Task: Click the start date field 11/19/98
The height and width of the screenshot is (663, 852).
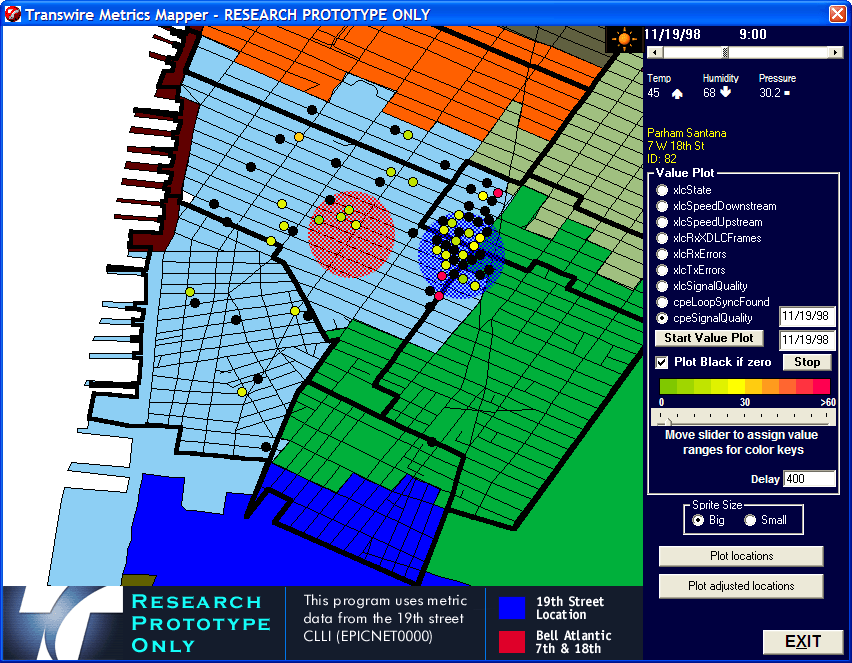Action: 806,316
